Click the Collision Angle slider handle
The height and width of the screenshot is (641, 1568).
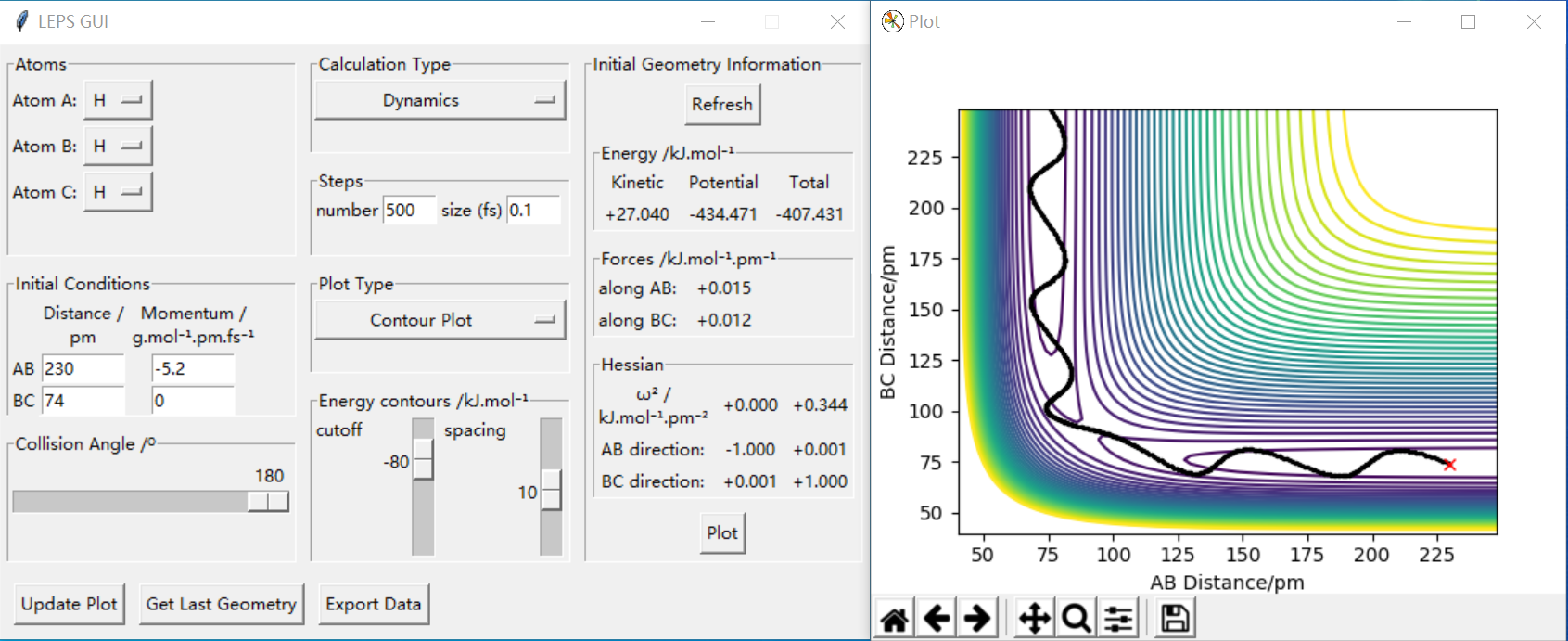tap(269, 501)
